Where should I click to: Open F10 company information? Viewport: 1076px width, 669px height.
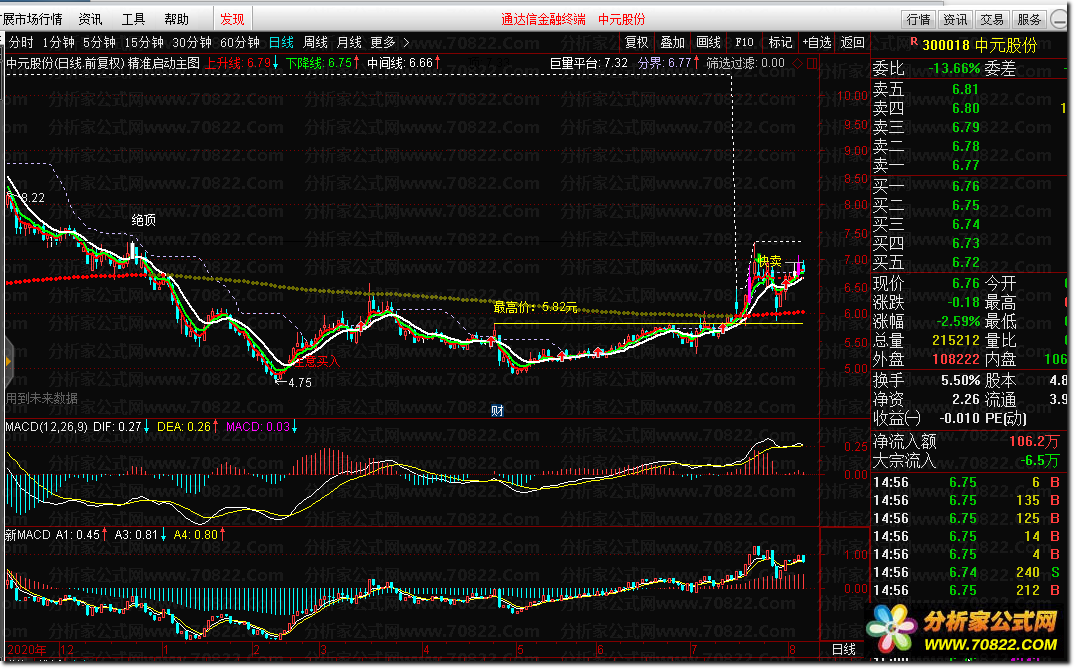(x=744, y=43)
